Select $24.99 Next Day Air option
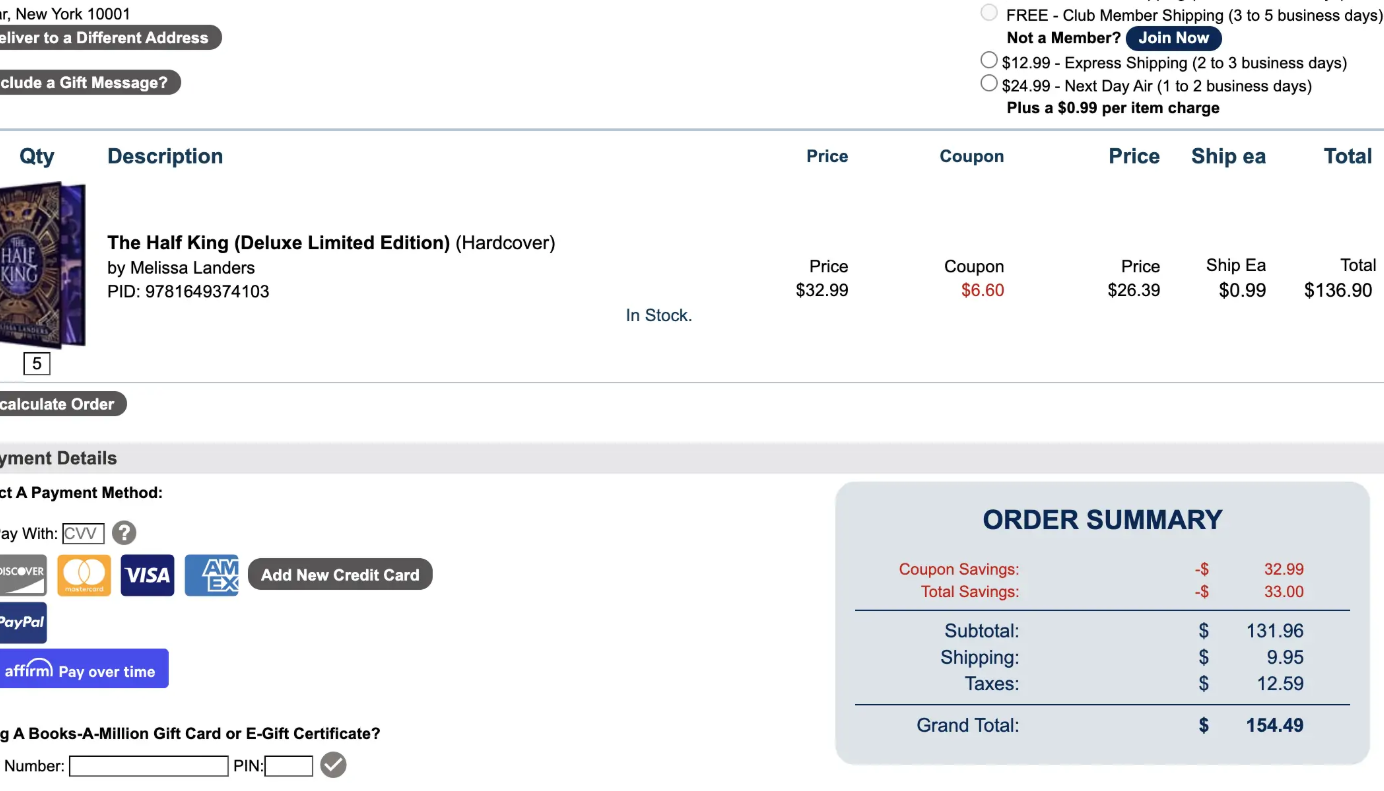 coord(989,83)
